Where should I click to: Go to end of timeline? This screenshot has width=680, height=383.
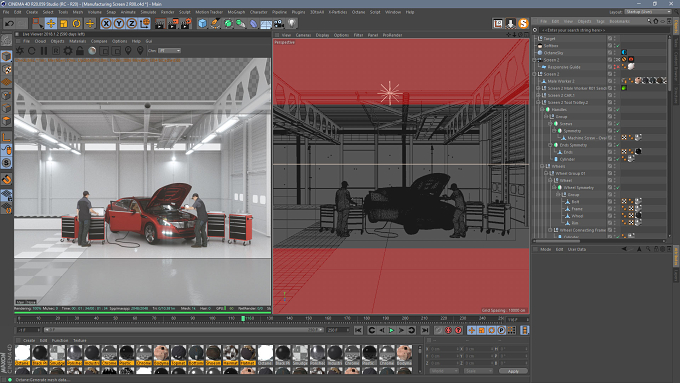tap(425, 331)
